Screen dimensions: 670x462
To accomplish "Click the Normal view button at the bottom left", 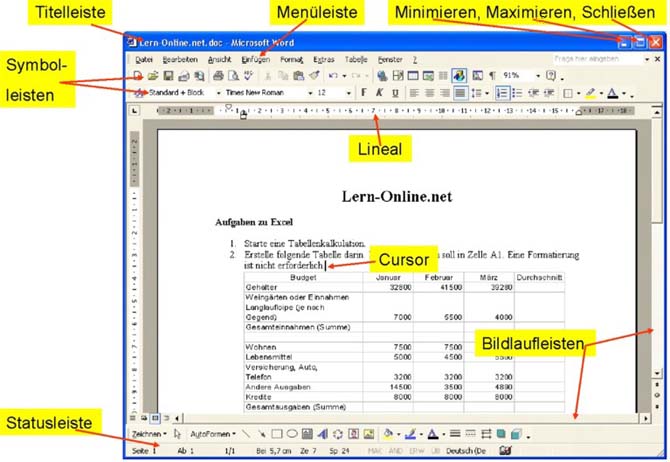I will (x=133, y=418).
